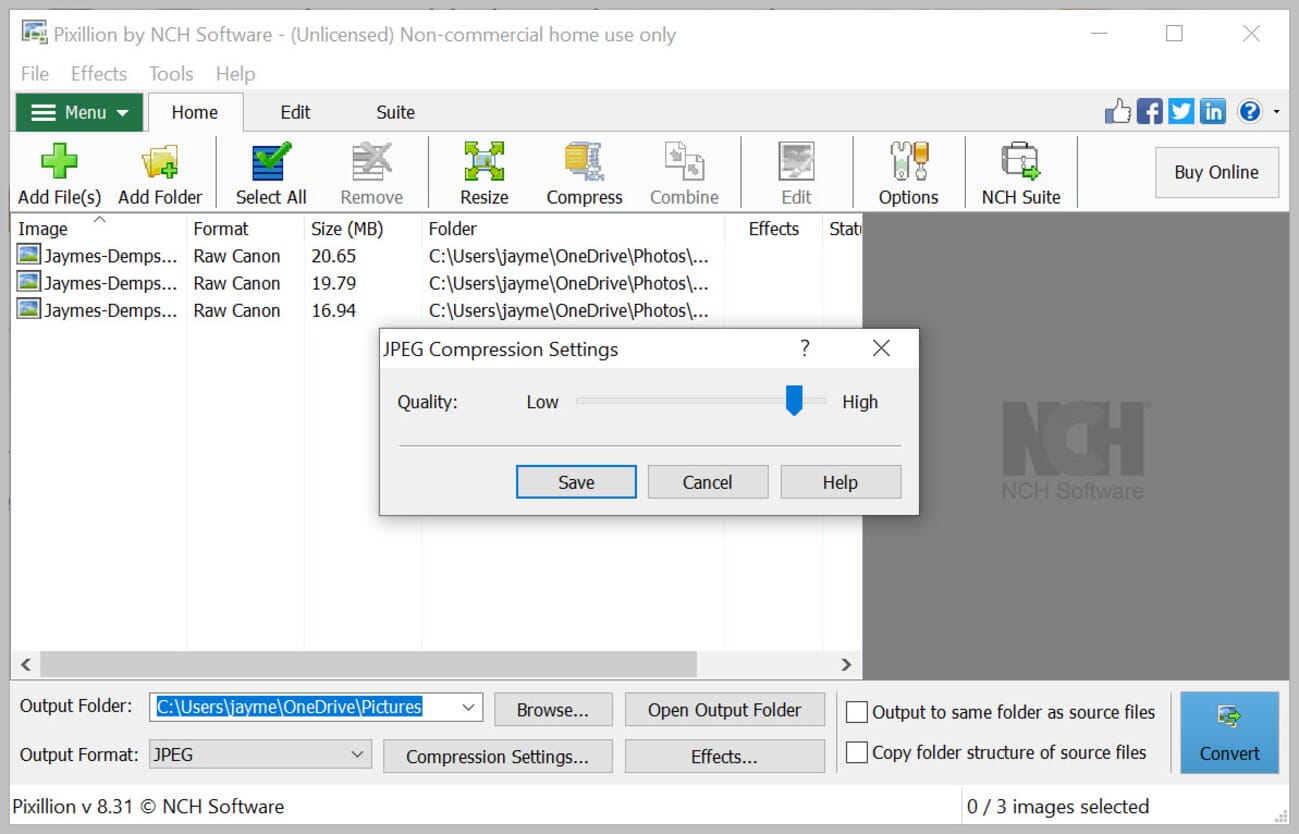1299x834 pixels.
Task: Open the Tools menu
Action: click(170, 73)
